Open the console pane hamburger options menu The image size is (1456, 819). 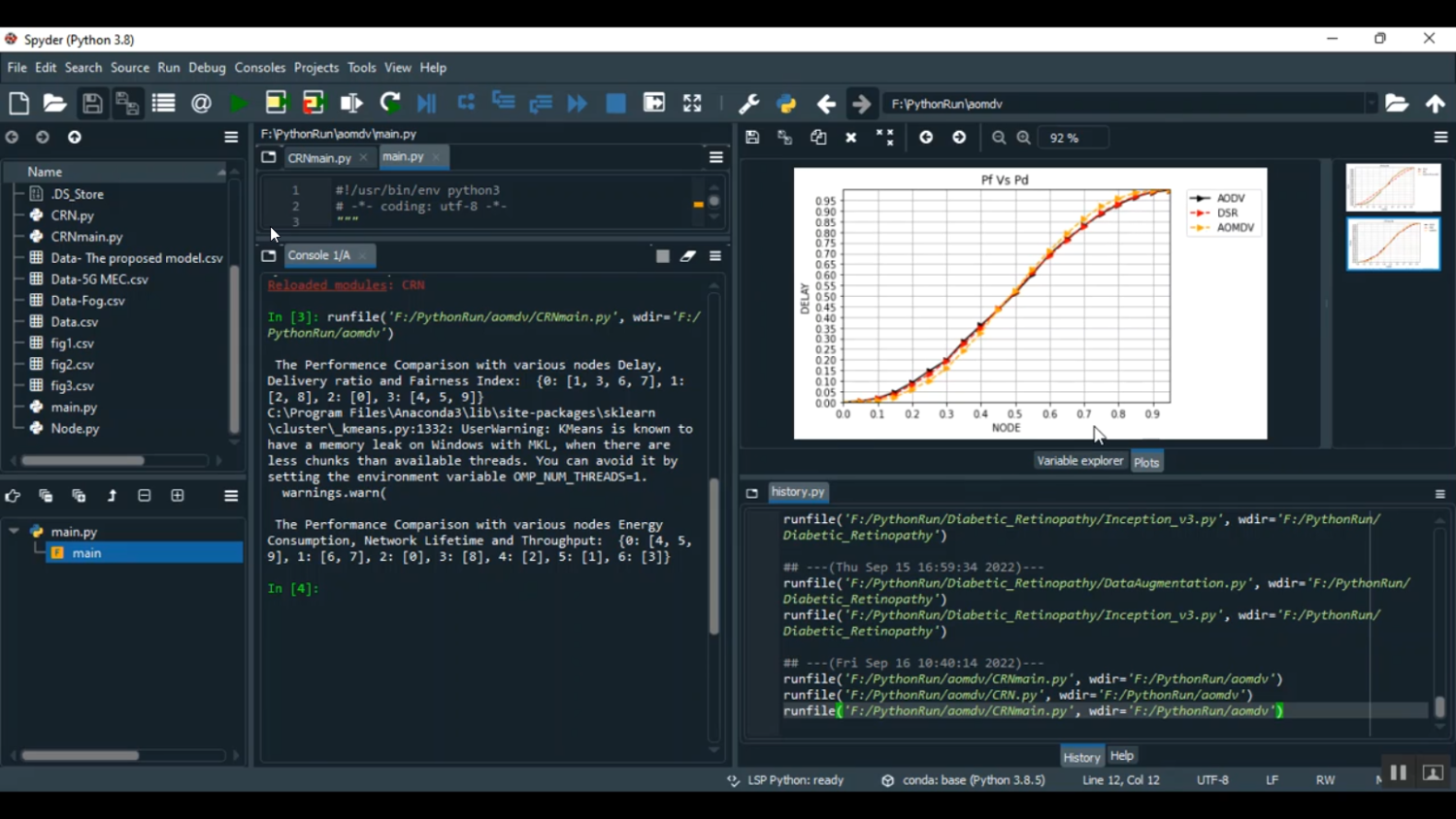click(x=715, y=256)
